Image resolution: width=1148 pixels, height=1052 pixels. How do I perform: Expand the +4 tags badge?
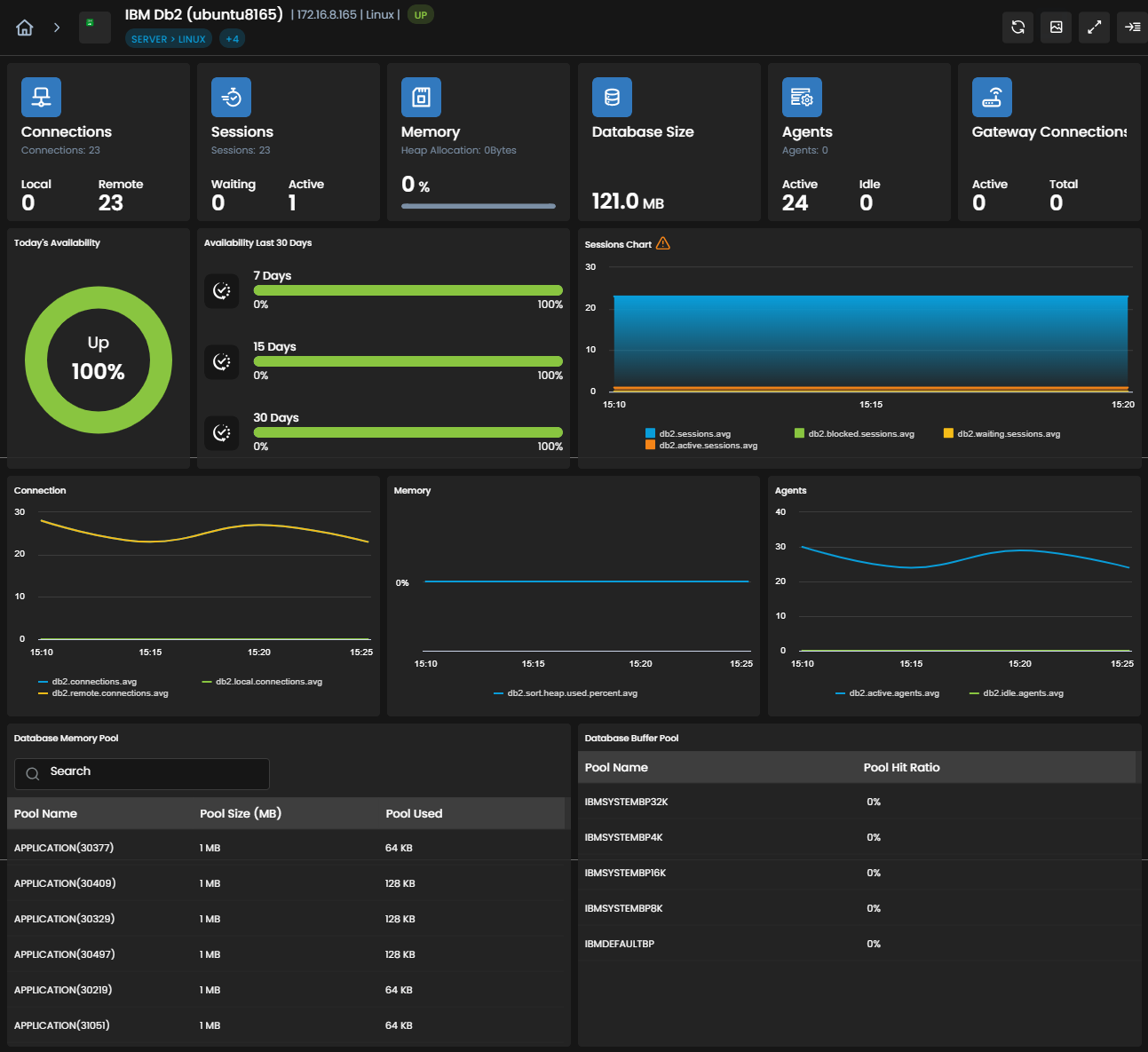232,39
